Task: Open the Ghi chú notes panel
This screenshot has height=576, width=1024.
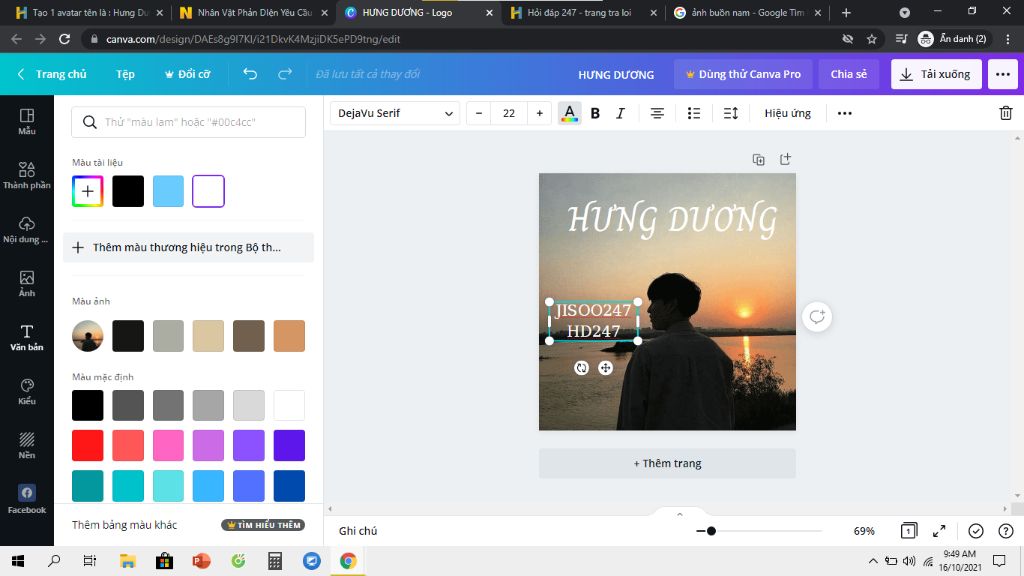Action: (x=358, y=531)
